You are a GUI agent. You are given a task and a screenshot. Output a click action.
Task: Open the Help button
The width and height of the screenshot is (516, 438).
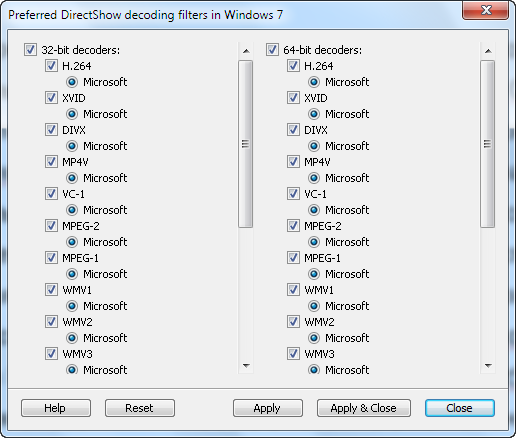click(x=56, y=408)
